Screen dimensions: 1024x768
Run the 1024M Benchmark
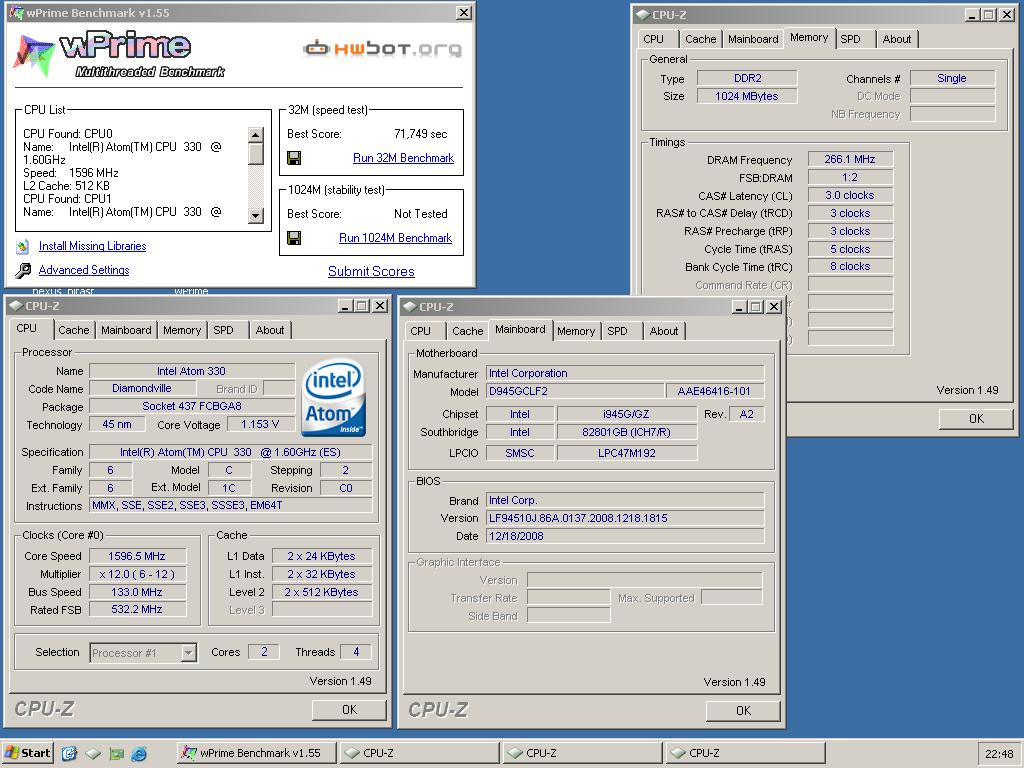point(395,238)
